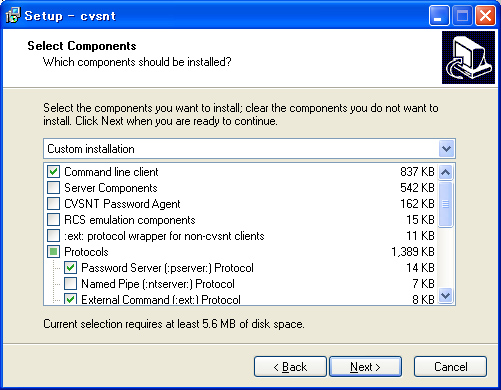Click the component list scroll down arrow

(446, 296)
